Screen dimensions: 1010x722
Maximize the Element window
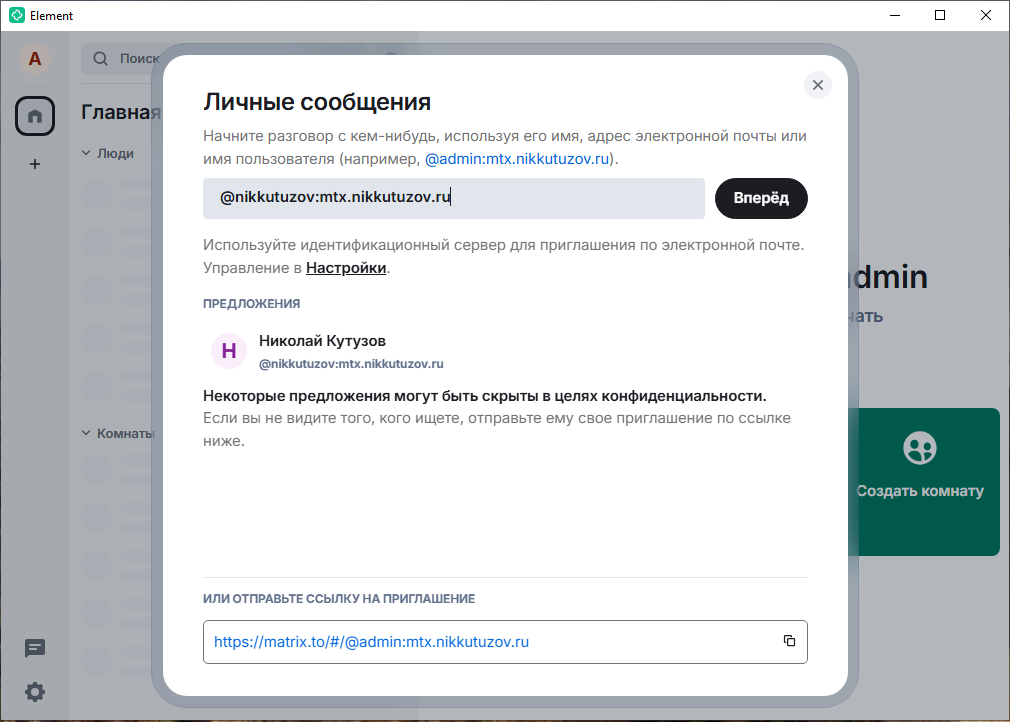click(940, 15)
